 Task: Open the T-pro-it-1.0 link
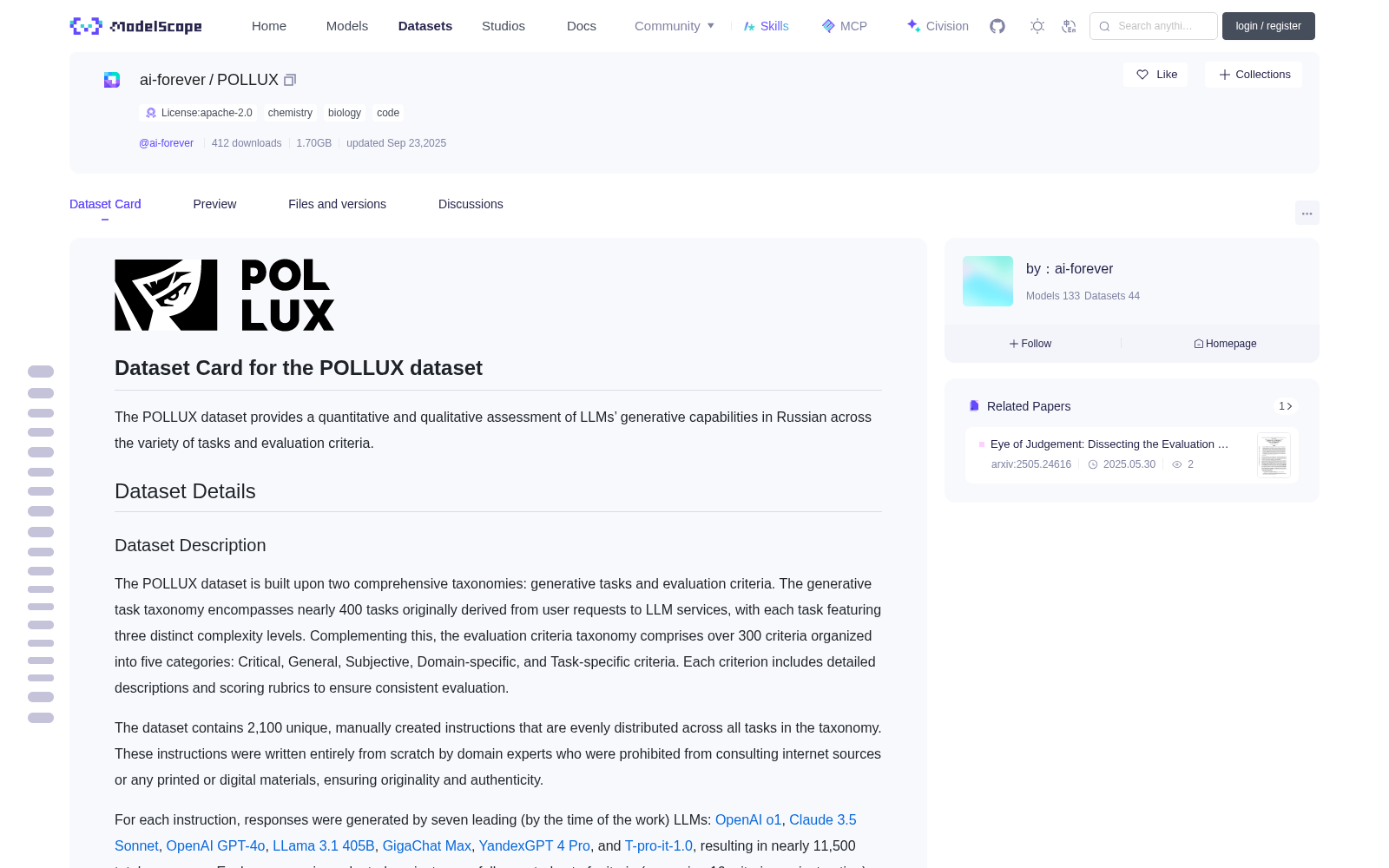pyautogui.click(x=659, y=846)
